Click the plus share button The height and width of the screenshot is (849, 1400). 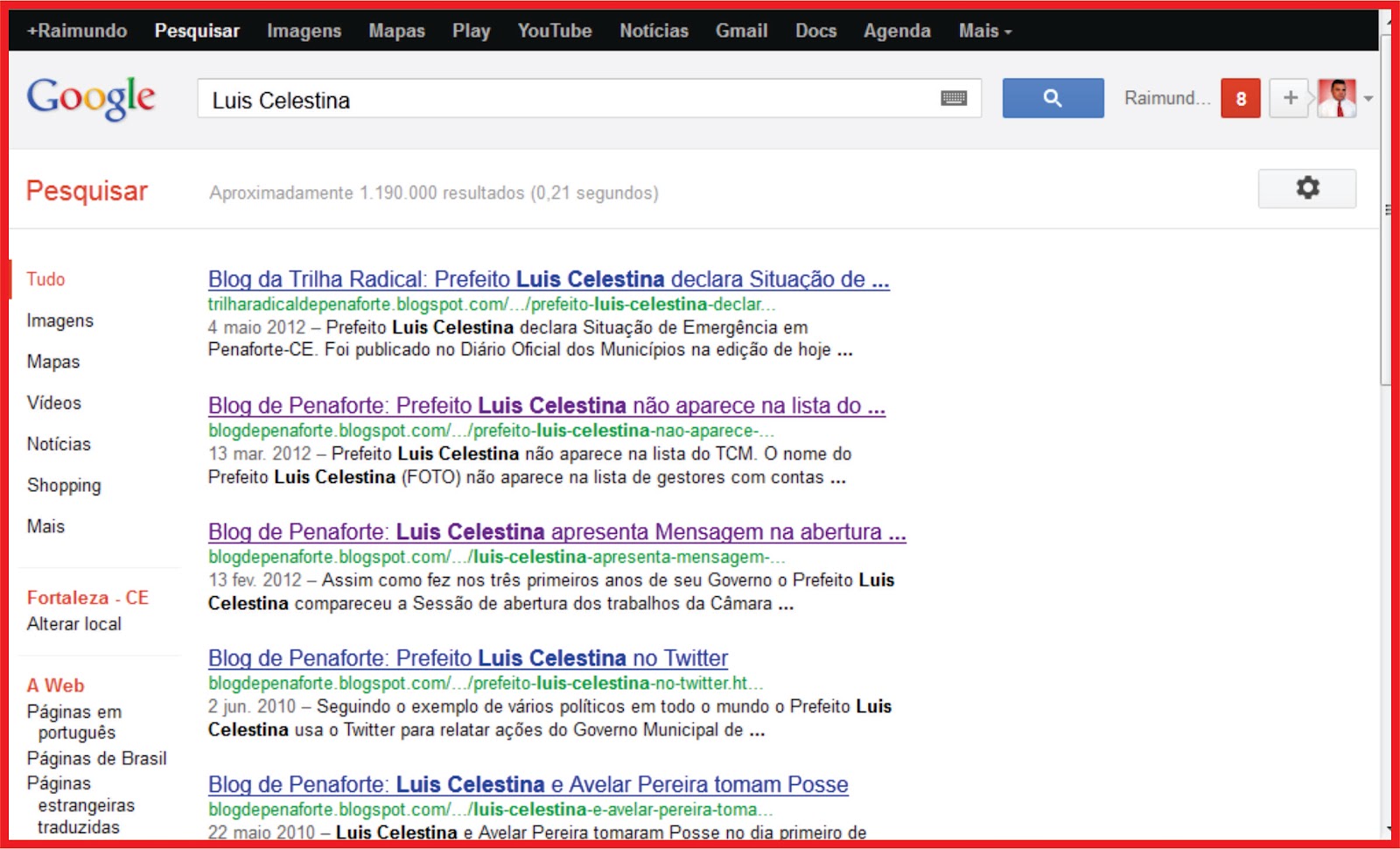point(1291,98)
